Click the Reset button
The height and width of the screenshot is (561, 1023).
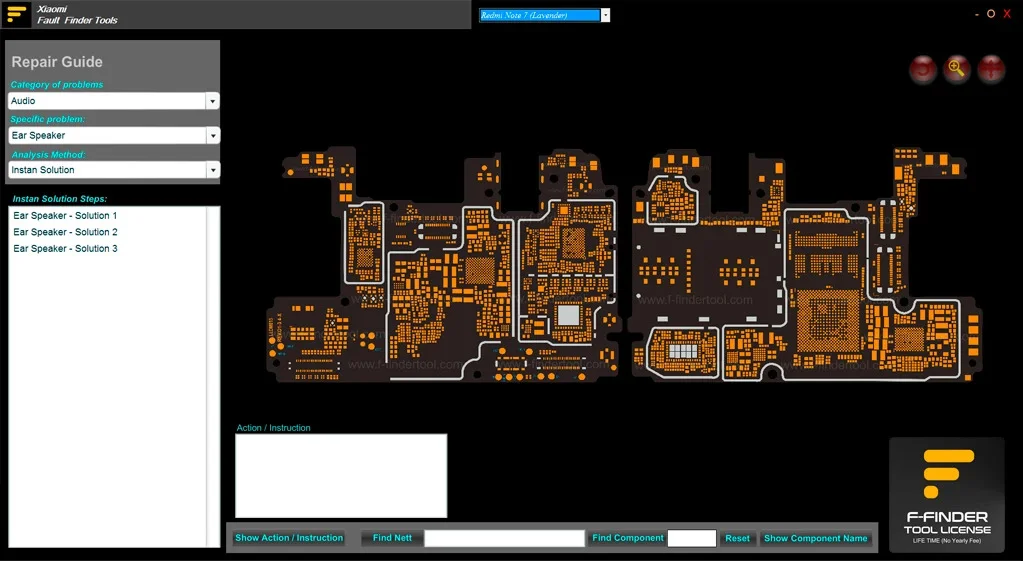click(737, 539)
